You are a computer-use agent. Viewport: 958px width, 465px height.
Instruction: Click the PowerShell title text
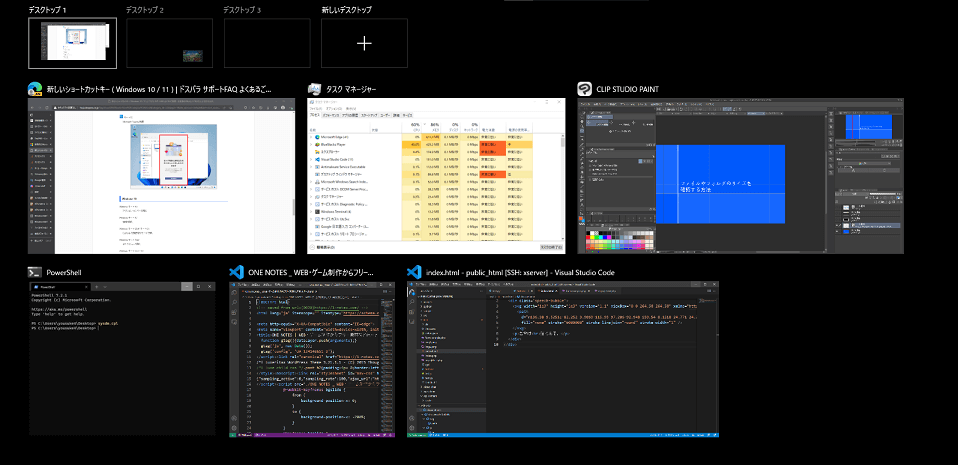[64, 273]
